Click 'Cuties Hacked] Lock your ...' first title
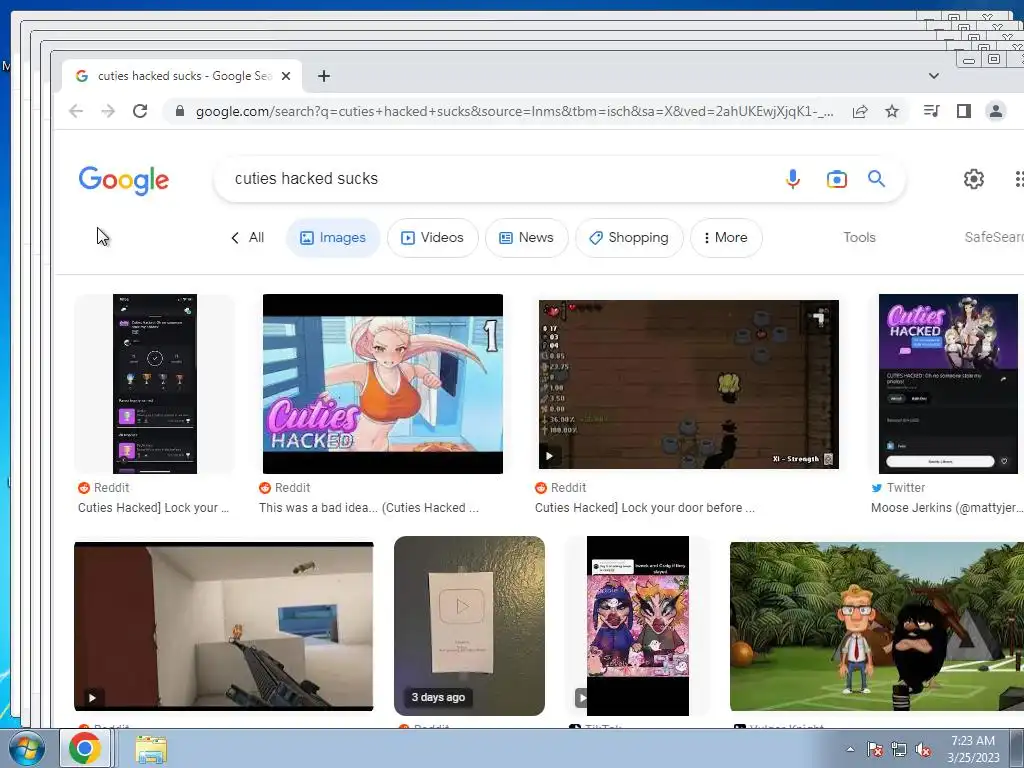The height and width of the screenshot is (768, 1024). [153, 508]
